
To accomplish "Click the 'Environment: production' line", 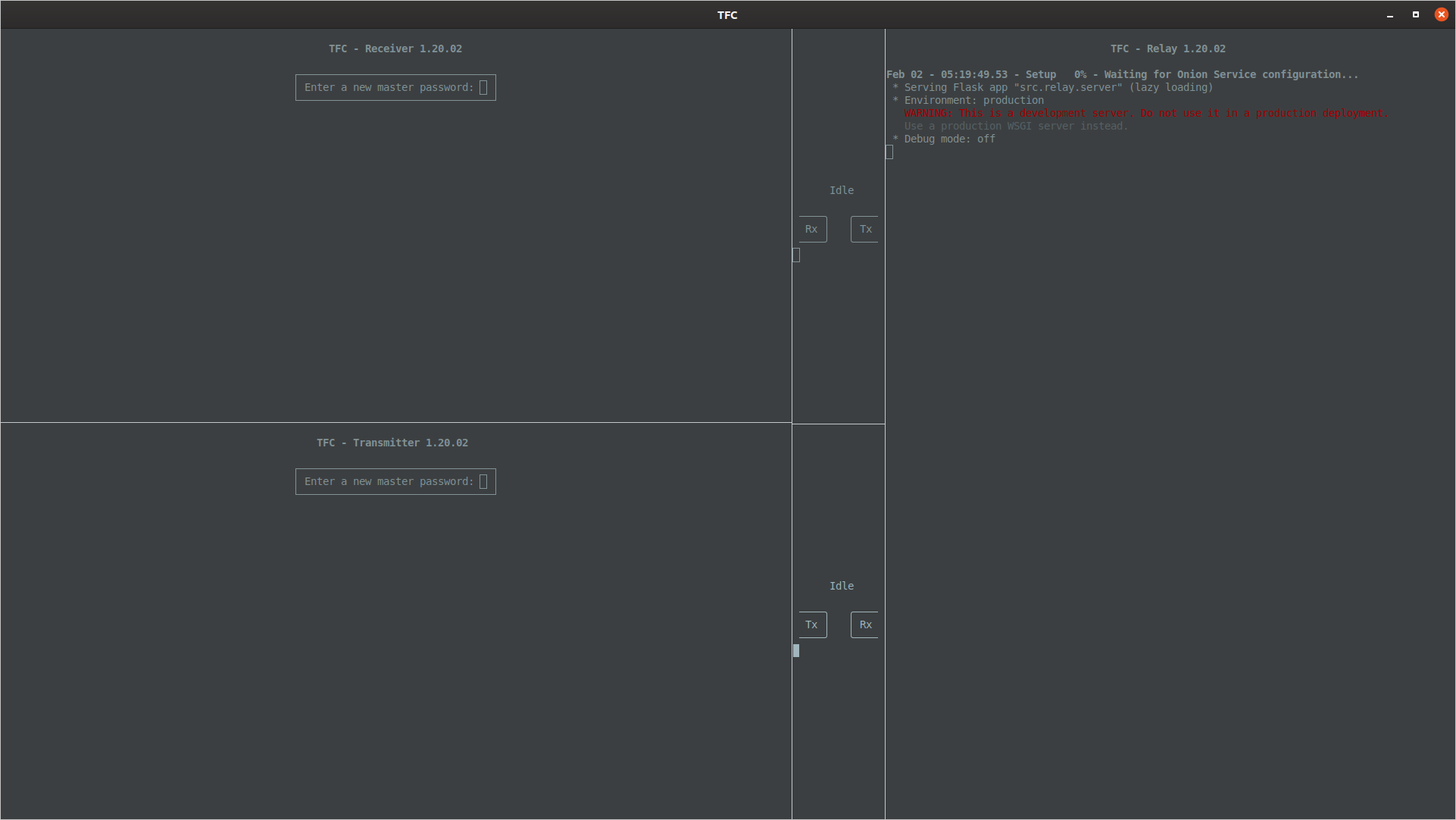I will click(x=973, y=100).
